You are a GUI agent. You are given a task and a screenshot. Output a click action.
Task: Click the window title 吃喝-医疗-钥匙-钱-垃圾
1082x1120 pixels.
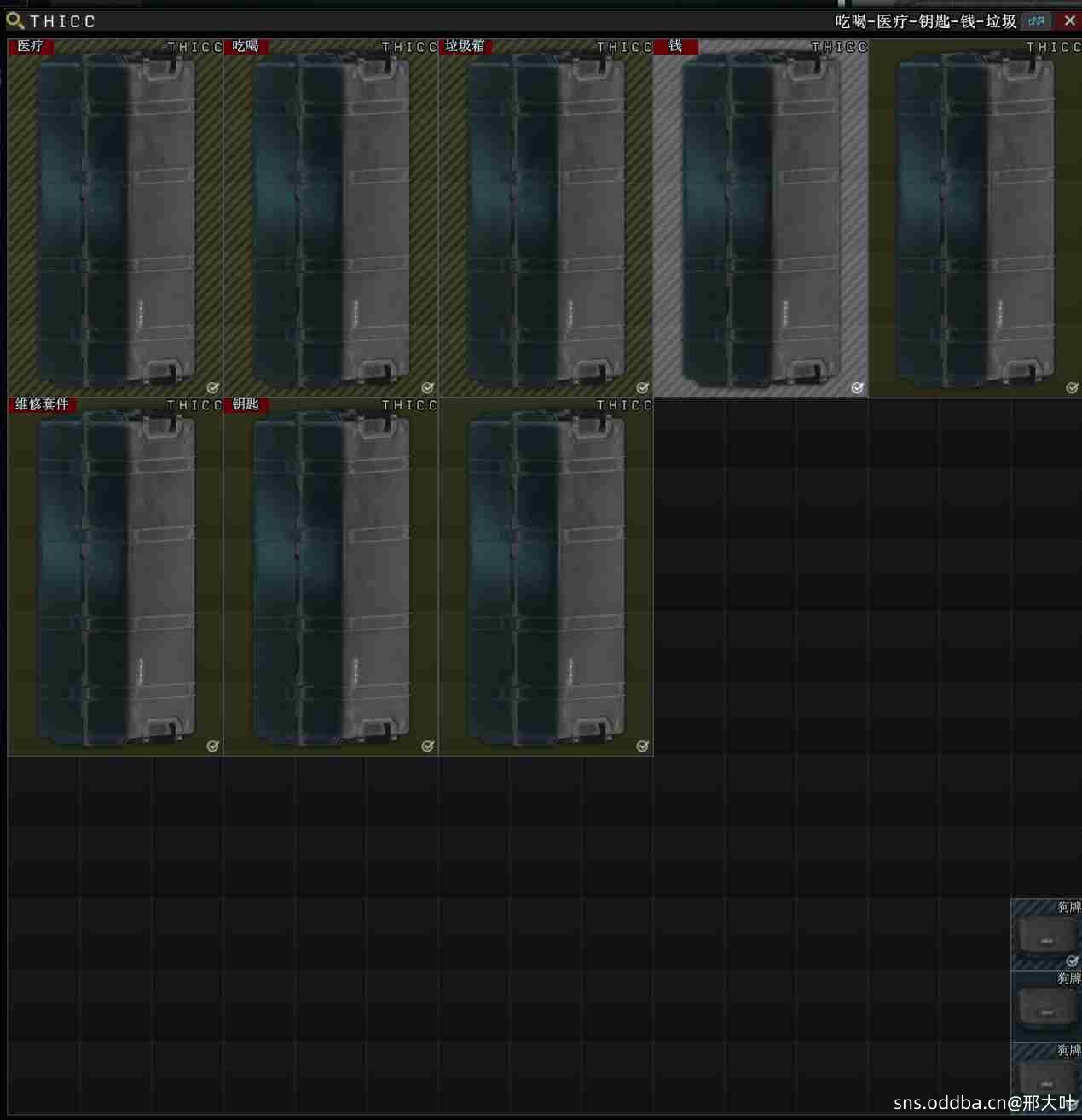pyautogui.click(x=925, y=21)
